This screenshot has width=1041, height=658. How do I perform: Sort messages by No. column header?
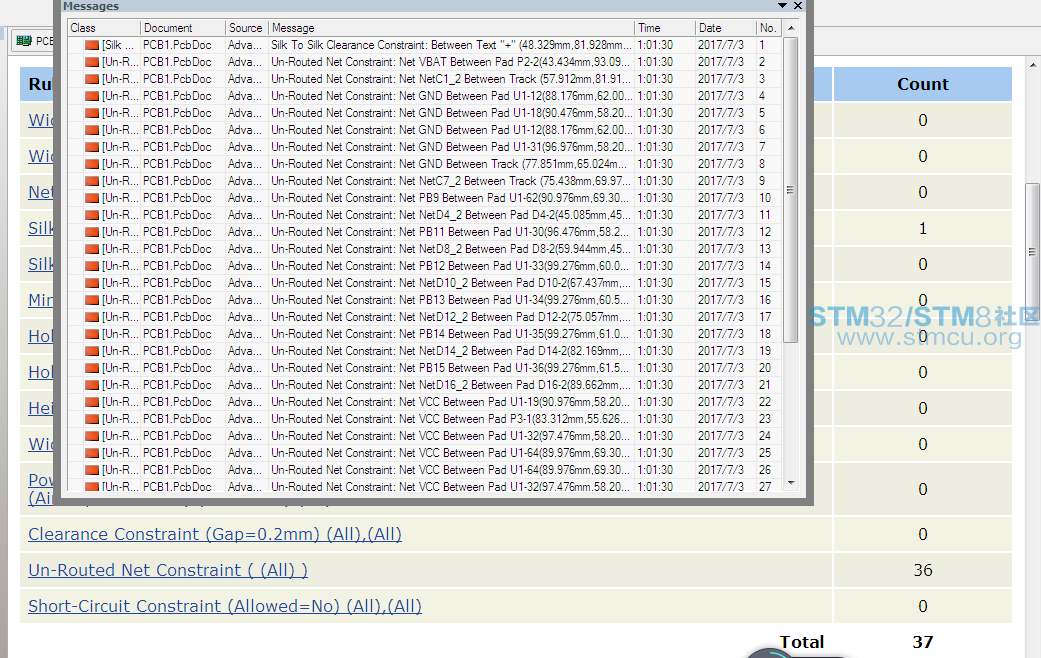[x=768, y=28]
